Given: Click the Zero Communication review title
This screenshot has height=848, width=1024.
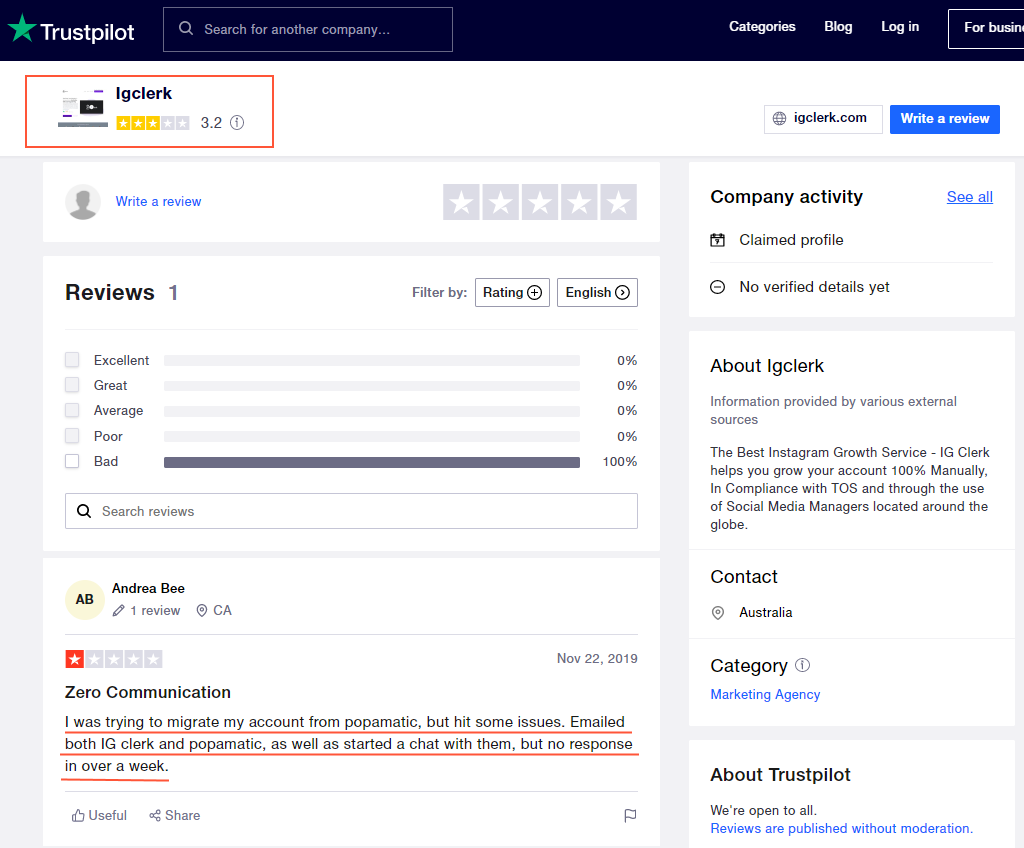Looking at the screenshot, I should pyautogui.click(x=148, y=692).
